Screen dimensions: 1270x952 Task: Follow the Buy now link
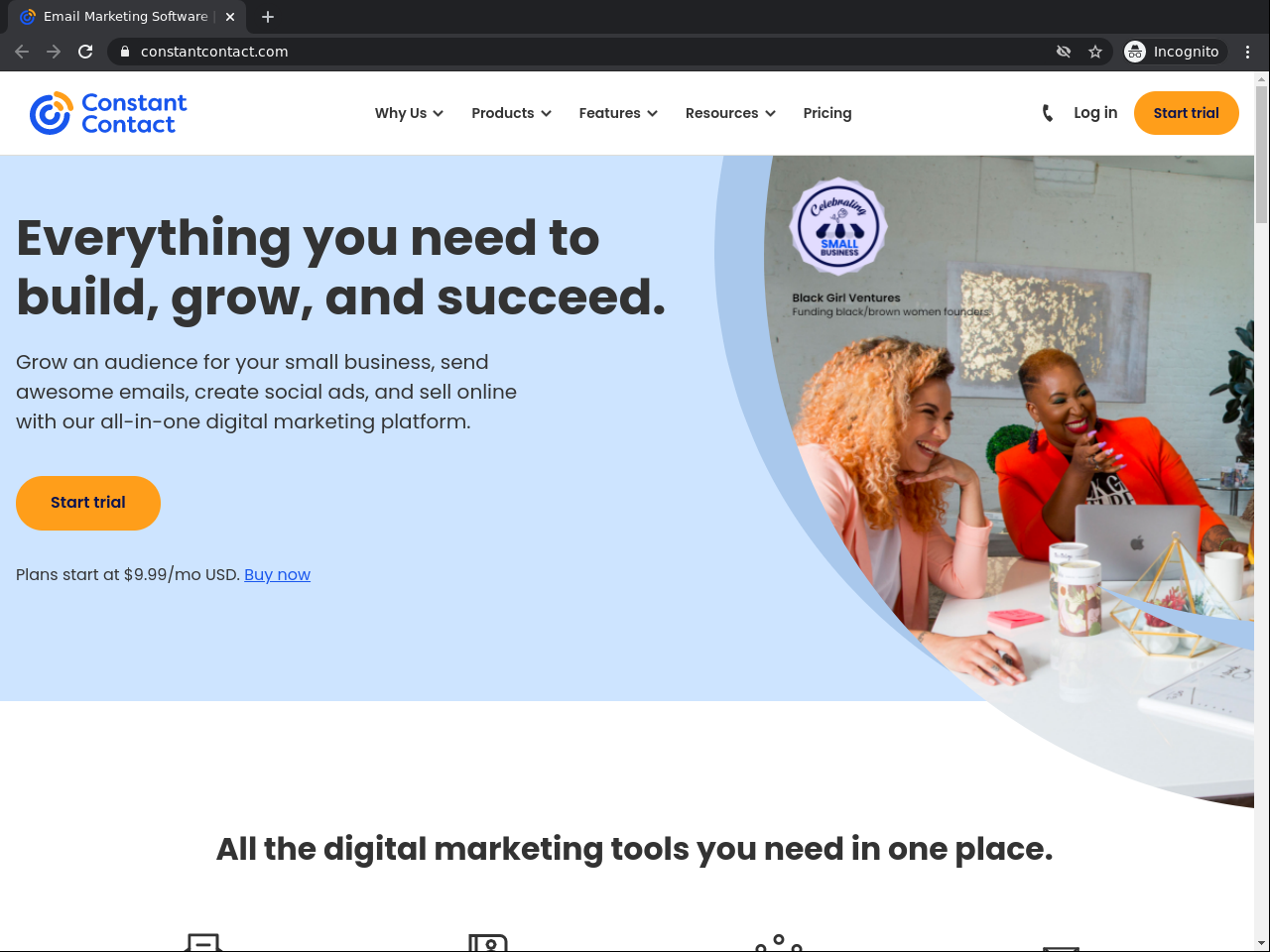[277, 574]
